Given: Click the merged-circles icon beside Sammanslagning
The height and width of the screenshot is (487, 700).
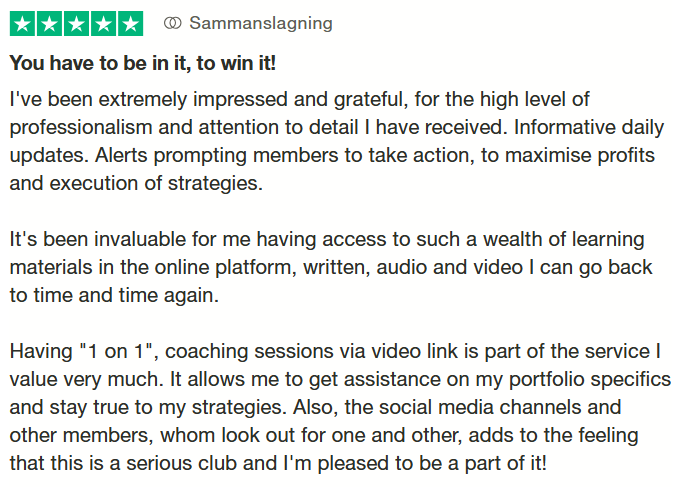Looking at the screenshot, I should pos(172,23).
